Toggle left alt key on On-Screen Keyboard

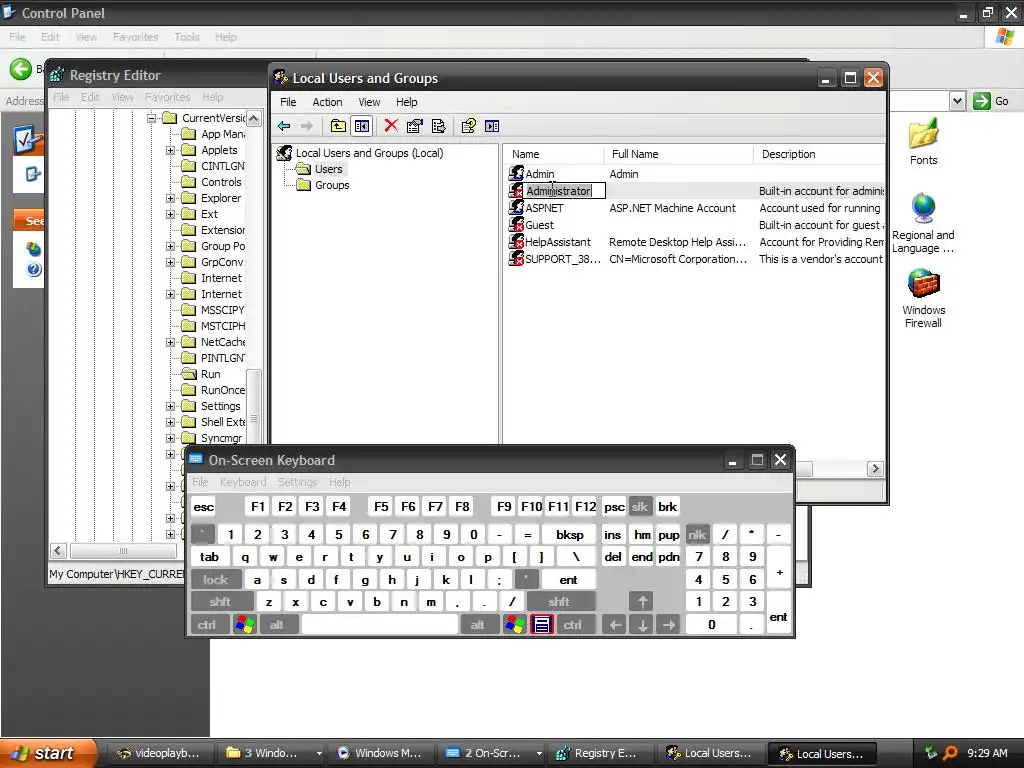pyautogui.click(x=277, y=625)
